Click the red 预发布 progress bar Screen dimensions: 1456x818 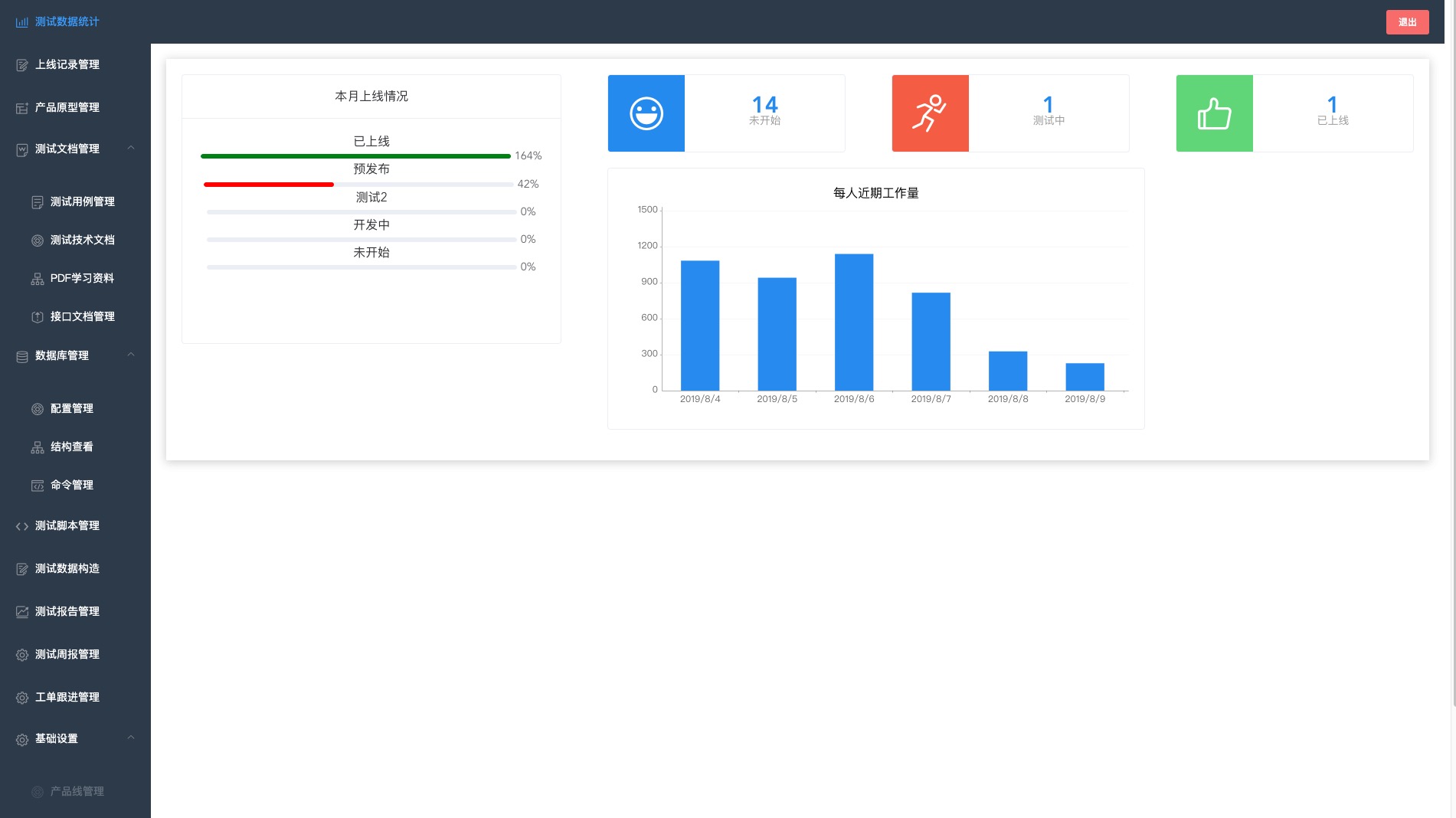[269, 185]
